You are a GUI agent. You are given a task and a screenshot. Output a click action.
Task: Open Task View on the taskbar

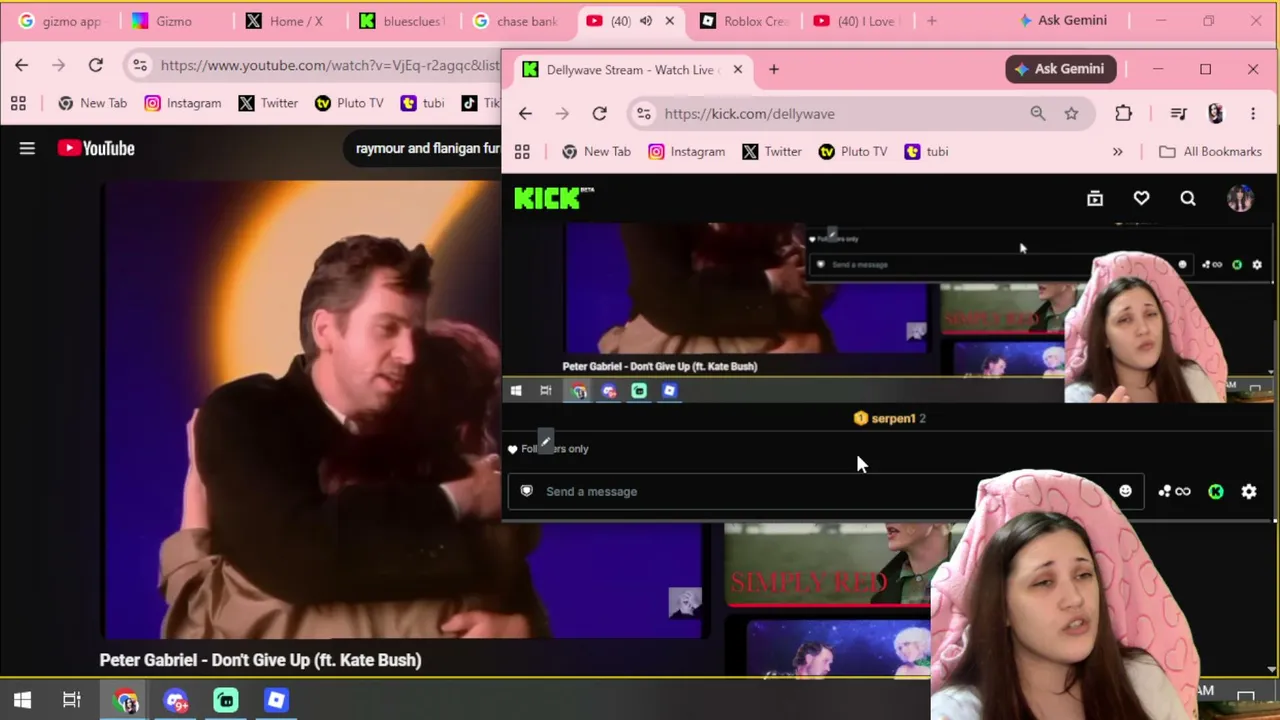(72, 700)
